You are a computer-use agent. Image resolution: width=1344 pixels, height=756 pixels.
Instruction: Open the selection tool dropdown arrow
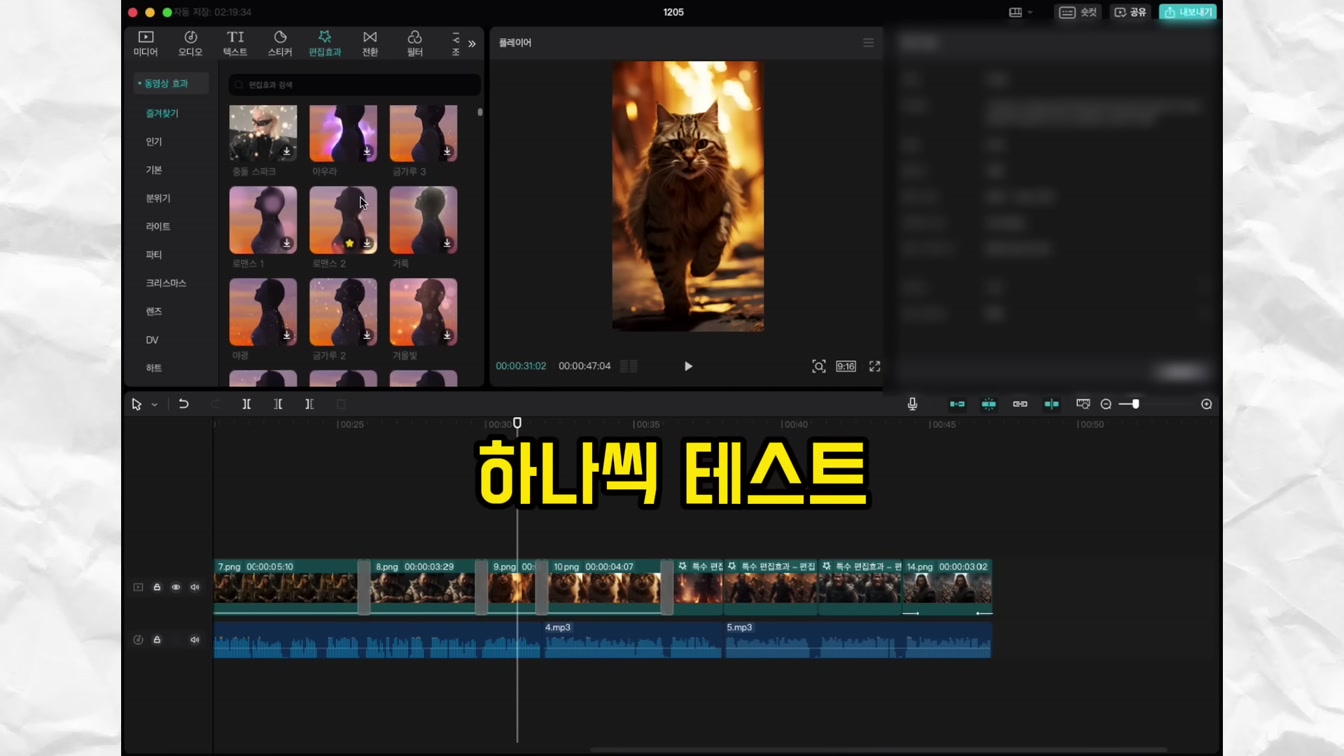[154, 405]
